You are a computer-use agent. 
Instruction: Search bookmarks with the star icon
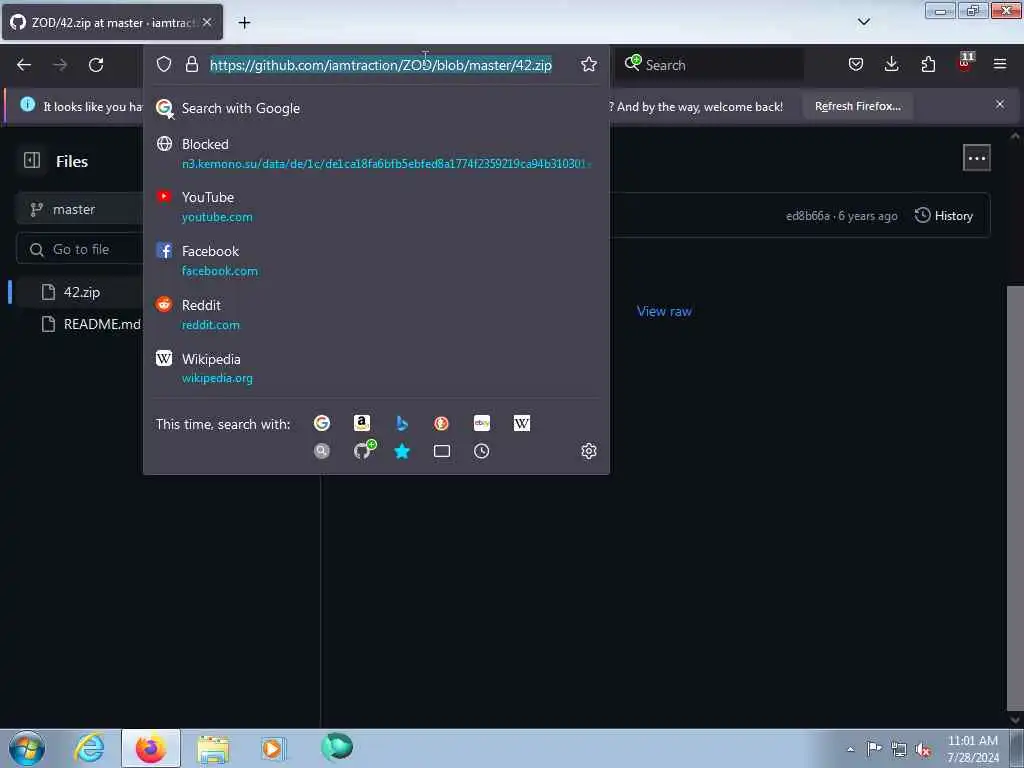[402, 451]
